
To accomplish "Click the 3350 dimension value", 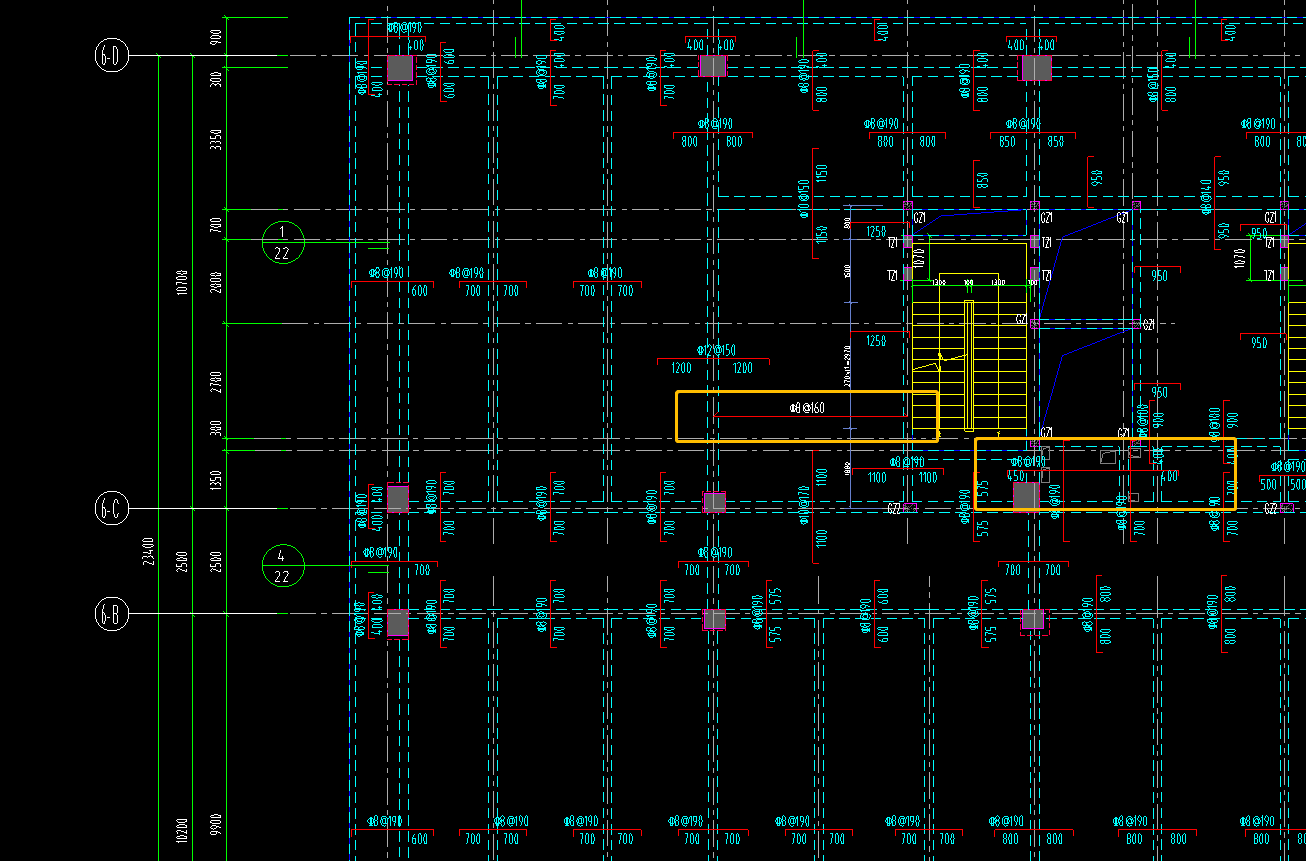I will point(217,139).
